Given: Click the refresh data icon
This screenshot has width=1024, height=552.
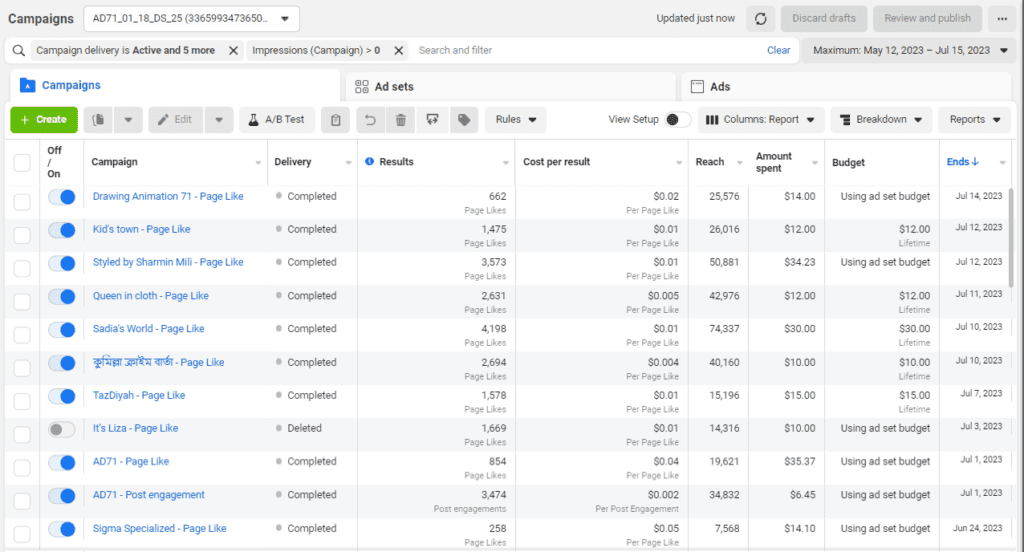Looking at the screenshot, I should pyautogui.click(x=760, y=19).
